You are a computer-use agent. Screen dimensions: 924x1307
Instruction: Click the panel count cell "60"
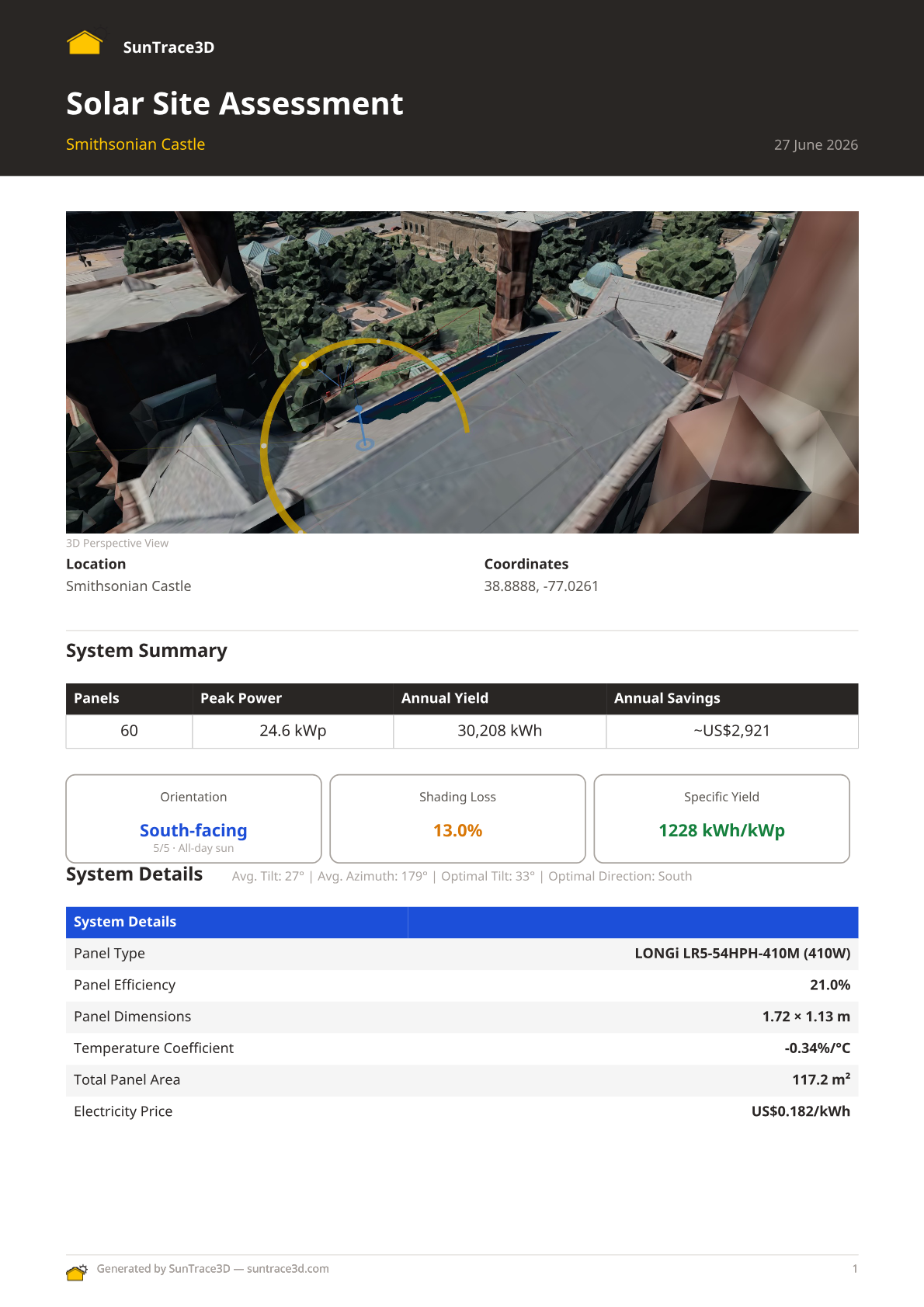pyautogui.click(x=129, y=731)
